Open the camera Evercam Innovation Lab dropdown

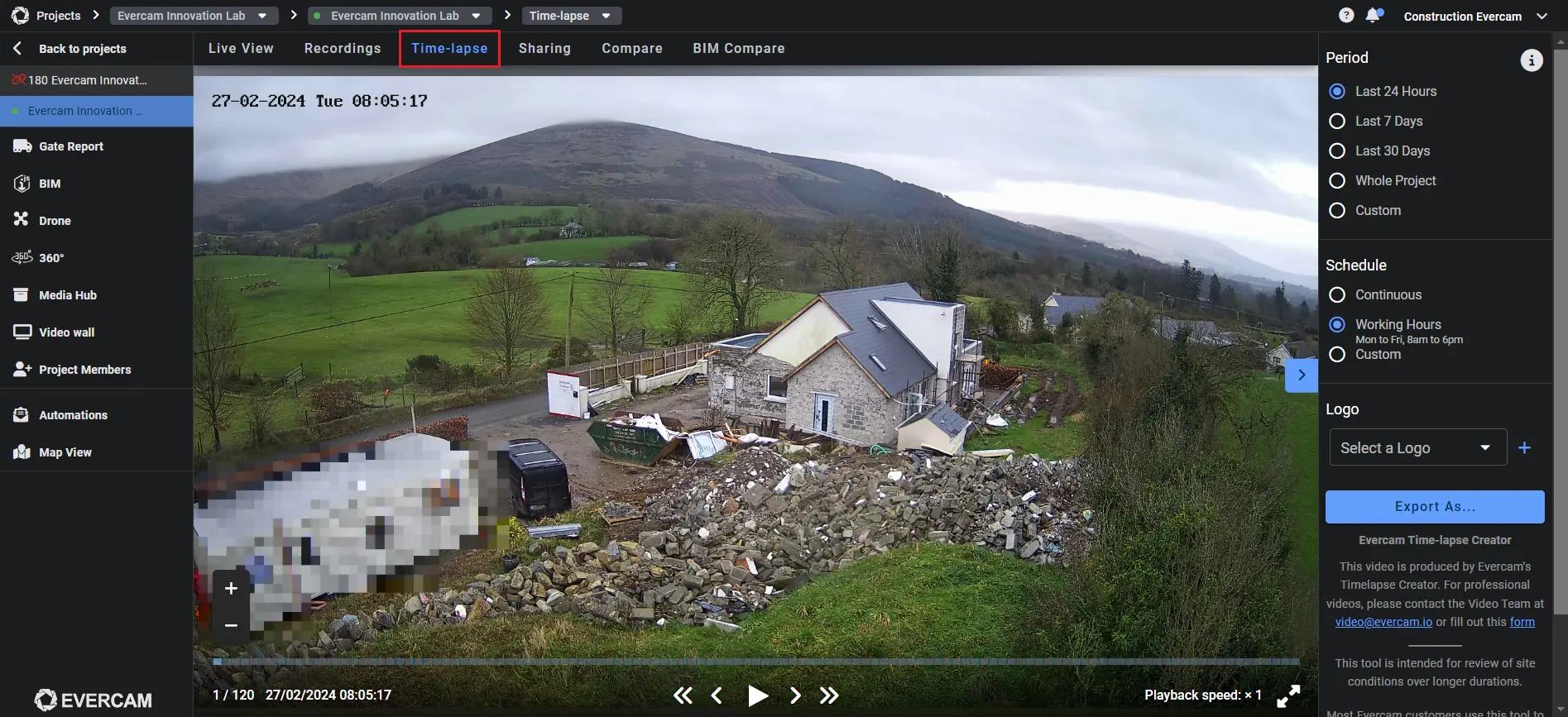(400, 16)
